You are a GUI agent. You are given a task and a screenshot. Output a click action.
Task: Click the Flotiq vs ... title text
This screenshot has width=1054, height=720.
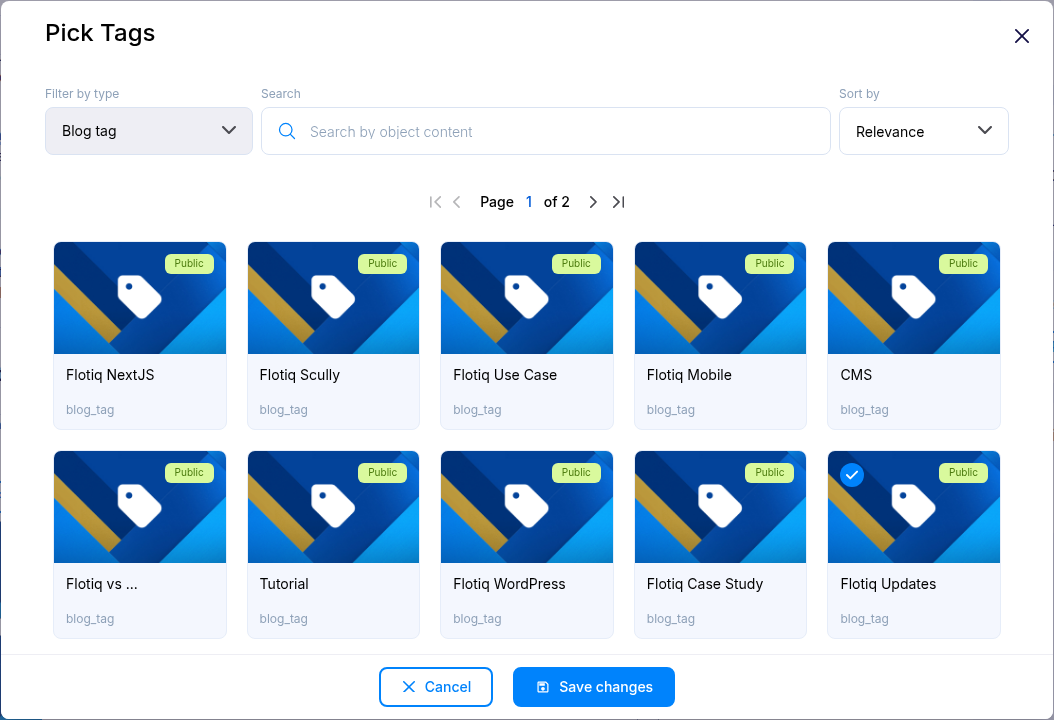(102, 584)
